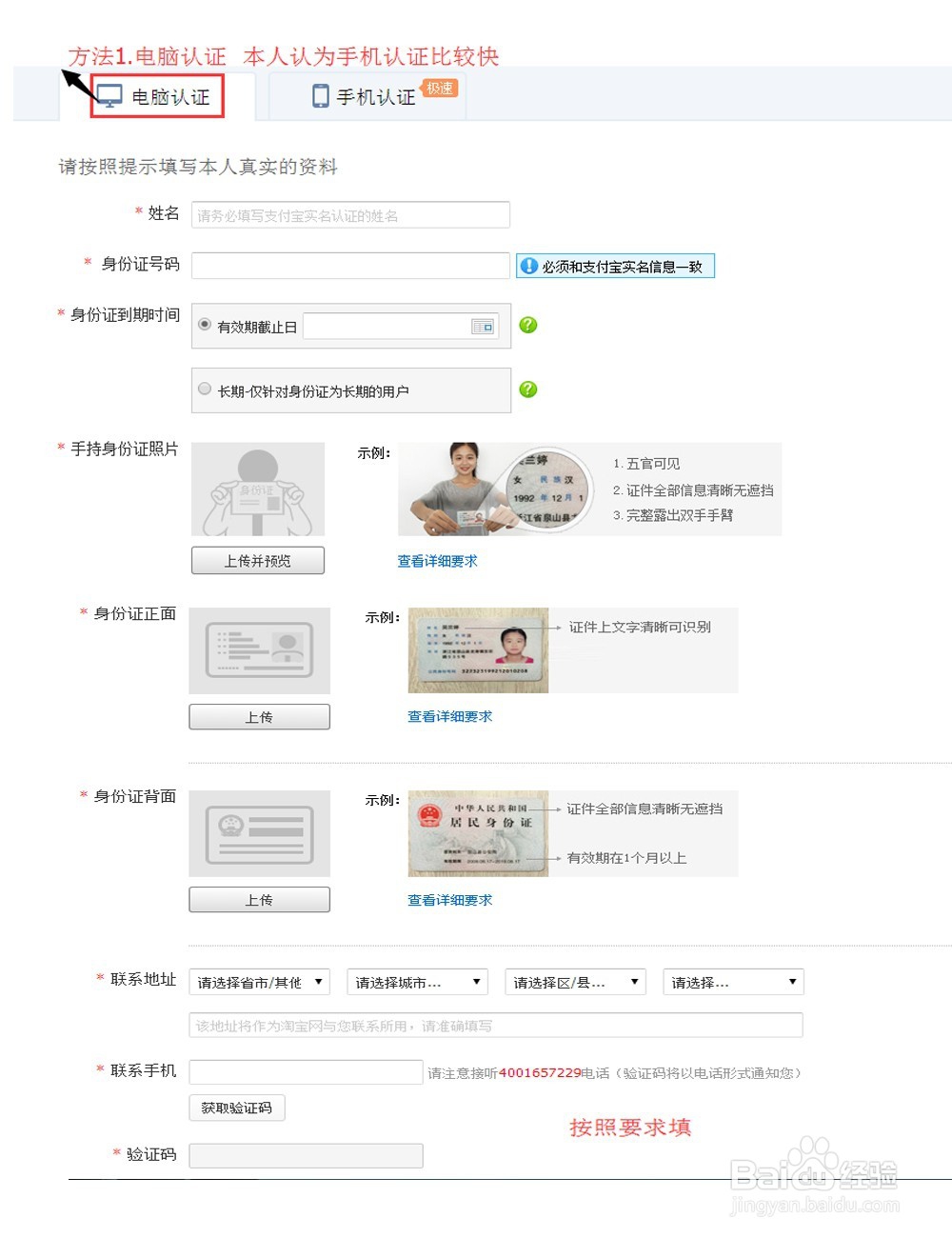Image resolution: width=952 pixels, height=1238 pixels.
Task: Click the 手持身份证照片 placeholder image
Action: [x=258, y=489]
